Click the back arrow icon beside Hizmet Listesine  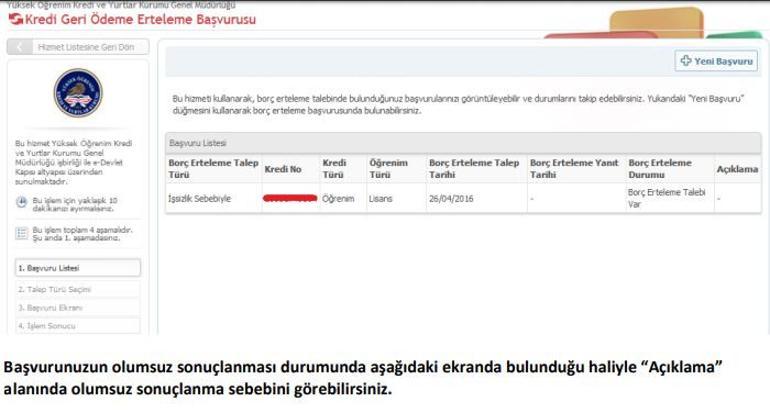[x=21, y=47]
